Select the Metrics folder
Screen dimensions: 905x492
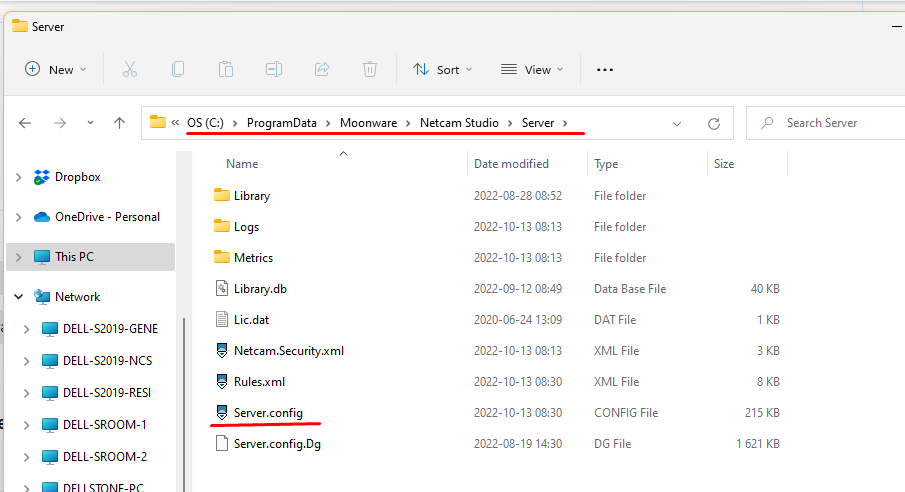tap(253, 258)
